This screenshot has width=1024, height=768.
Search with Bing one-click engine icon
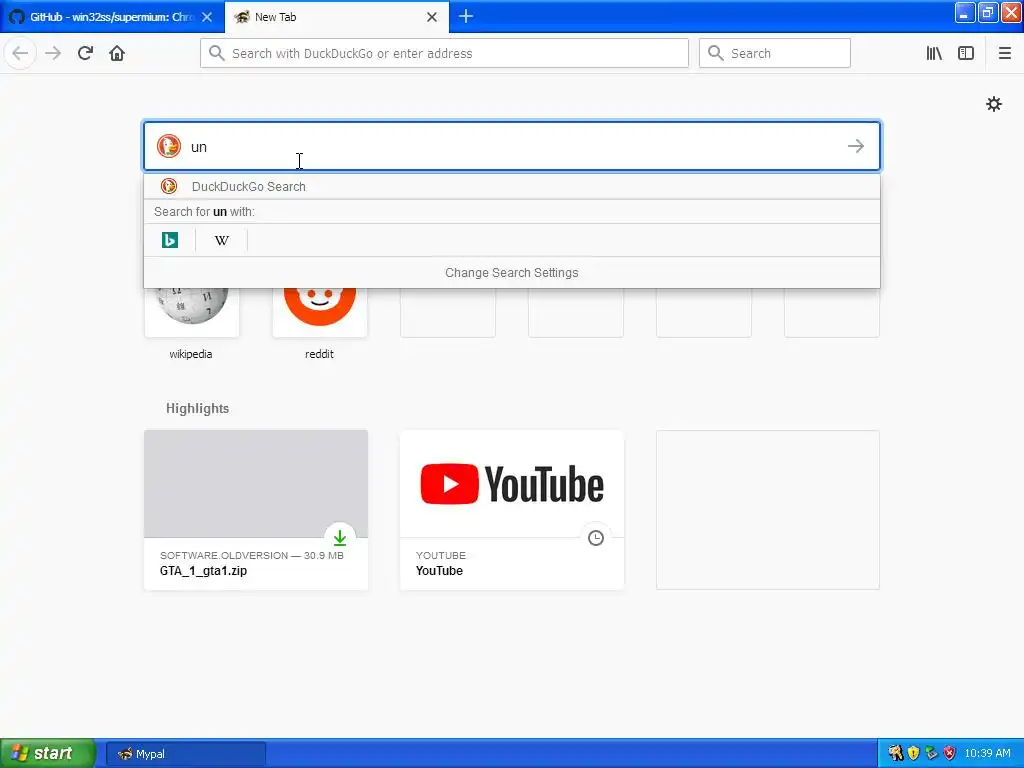point(170,240)
